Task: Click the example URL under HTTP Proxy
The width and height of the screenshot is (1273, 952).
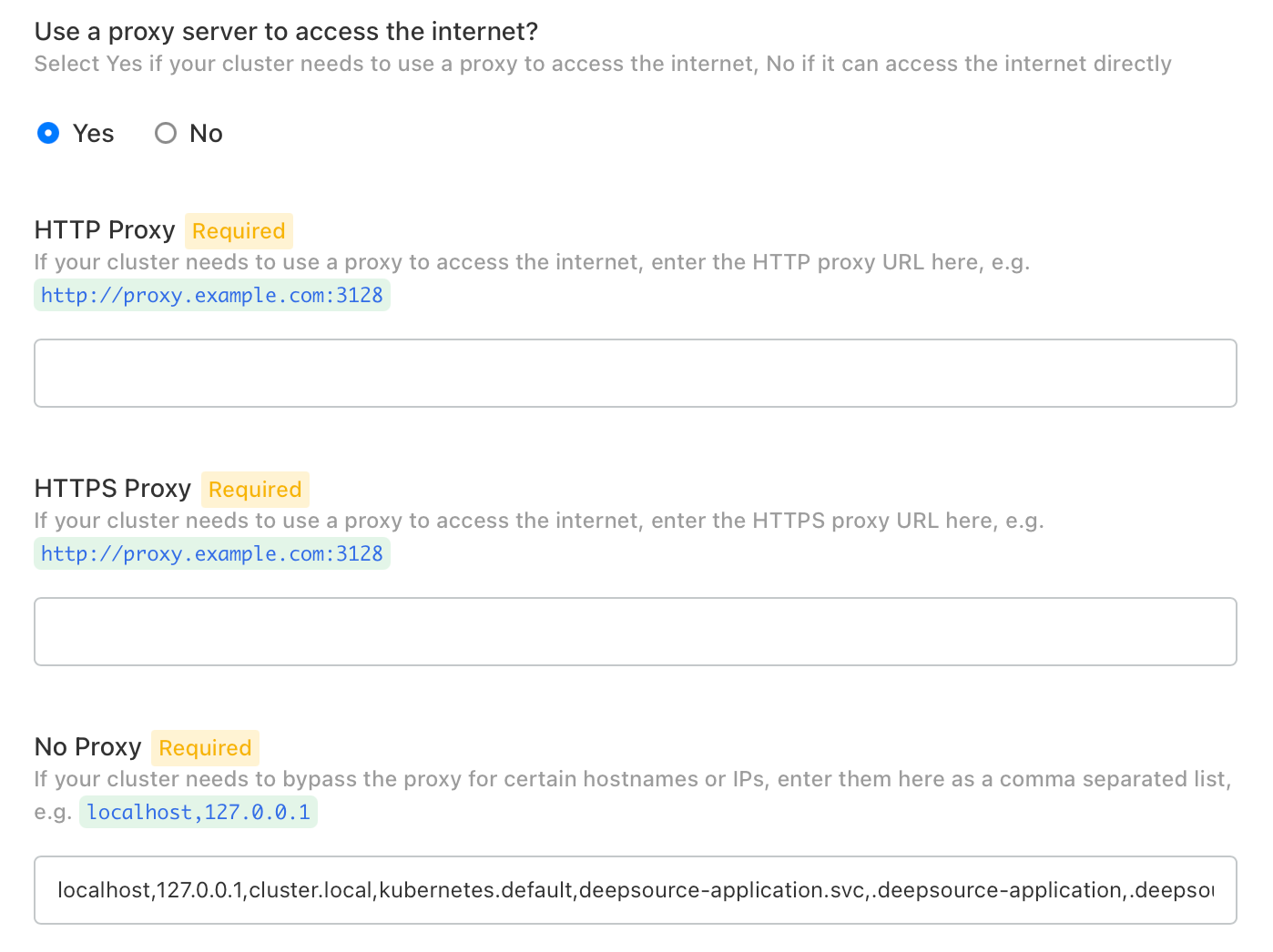Action: (x=212, y=296)
